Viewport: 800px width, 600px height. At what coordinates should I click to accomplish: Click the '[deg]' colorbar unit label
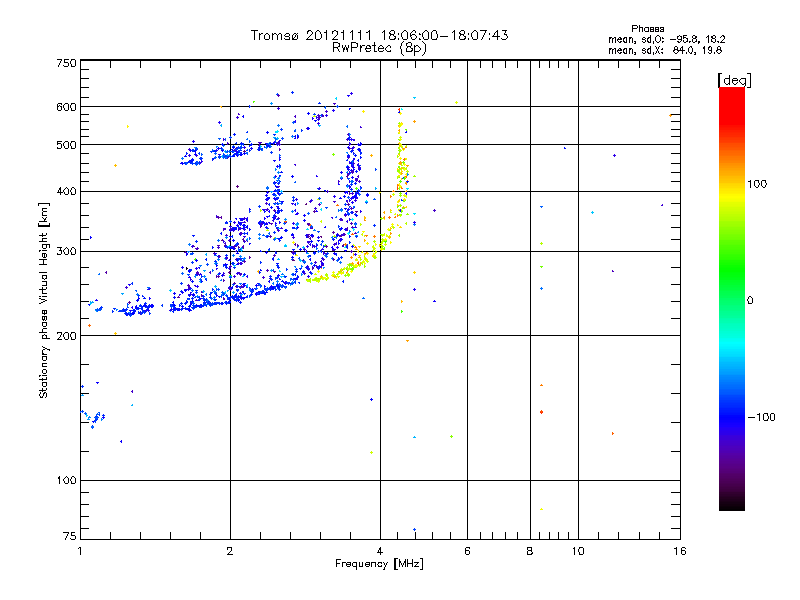point(734,80)
